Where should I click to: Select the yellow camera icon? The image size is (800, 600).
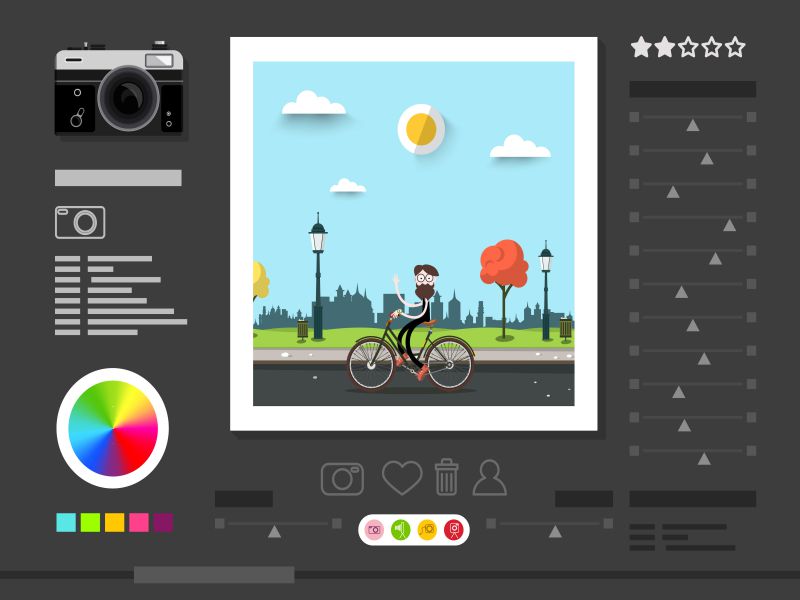coord(427,530)
